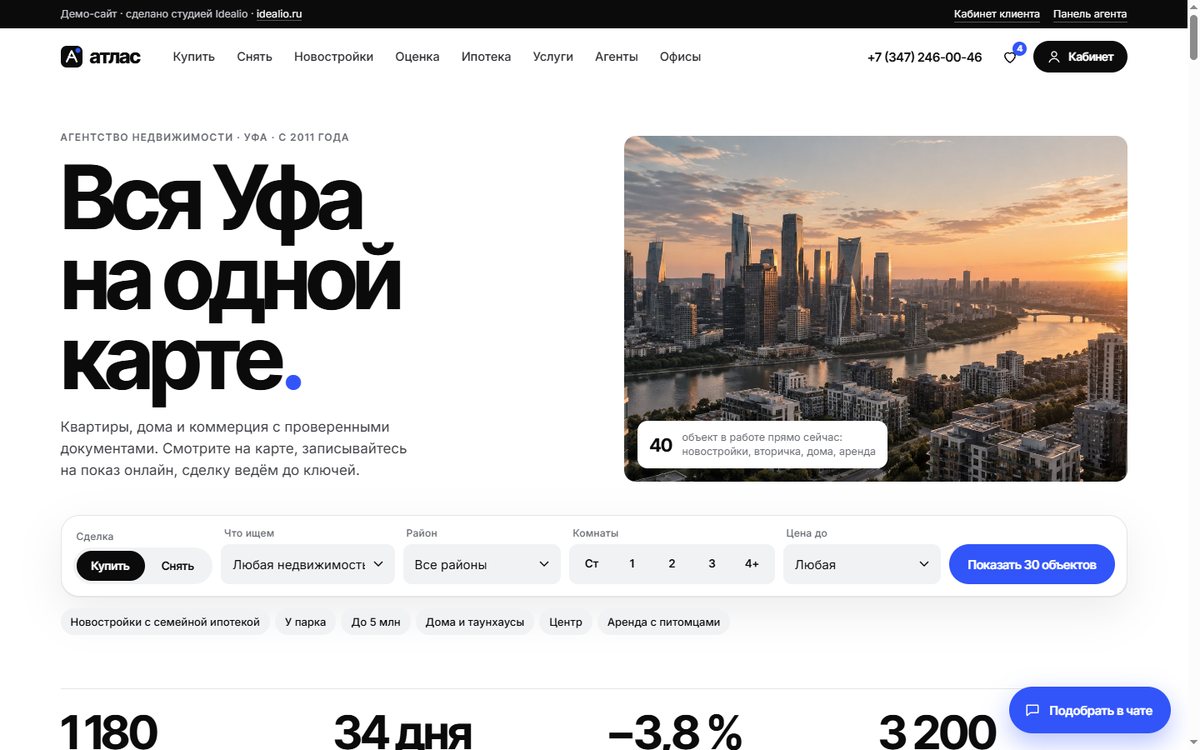Call the number +7 (347) 246-00-46
The width and height of the screenshot is (1200, 750).
(925, 57)
